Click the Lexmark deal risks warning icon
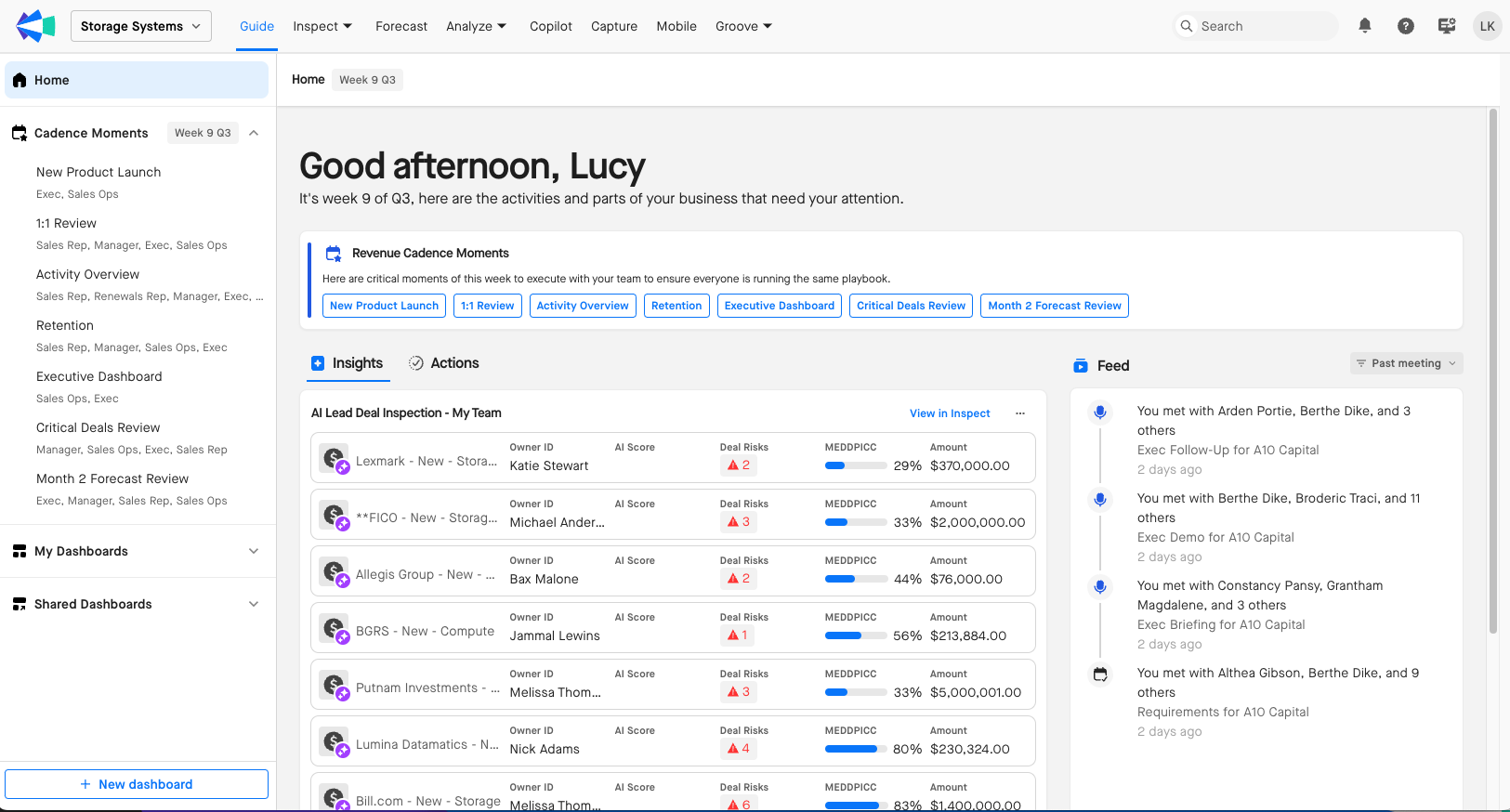 [733, 465]
